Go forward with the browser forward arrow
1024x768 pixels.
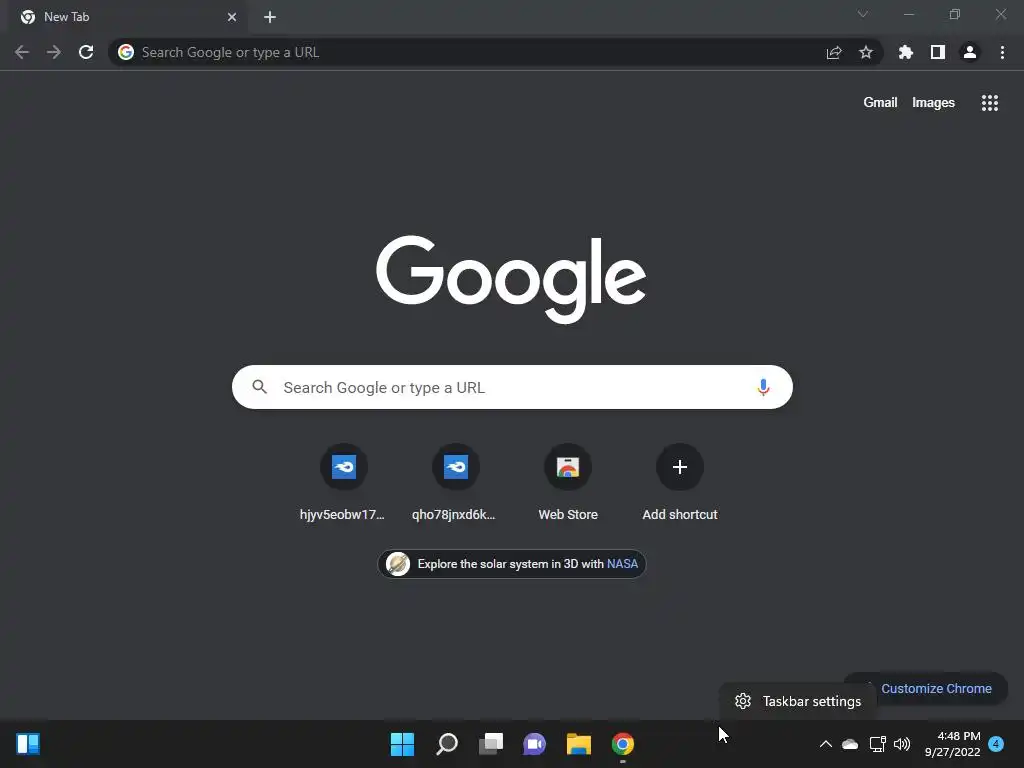54,52
